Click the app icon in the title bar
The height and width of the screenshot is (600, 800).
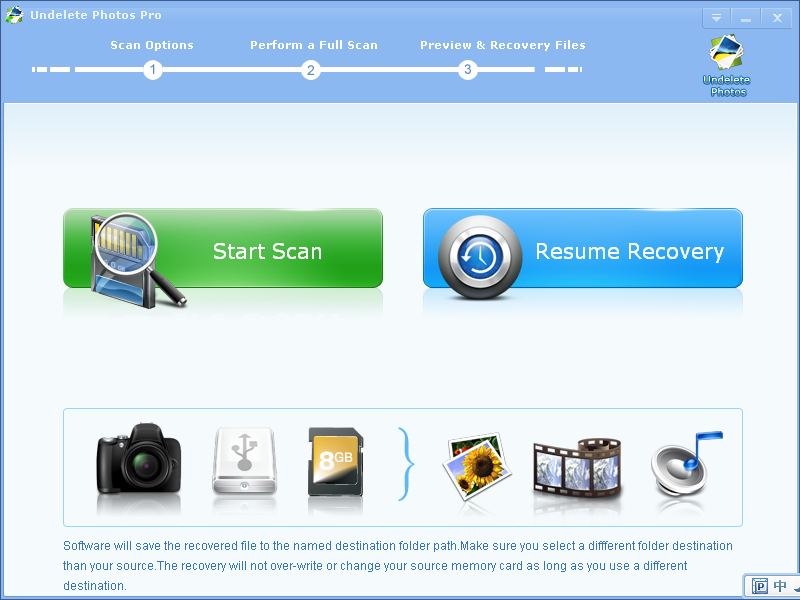[x=14, y=15]
